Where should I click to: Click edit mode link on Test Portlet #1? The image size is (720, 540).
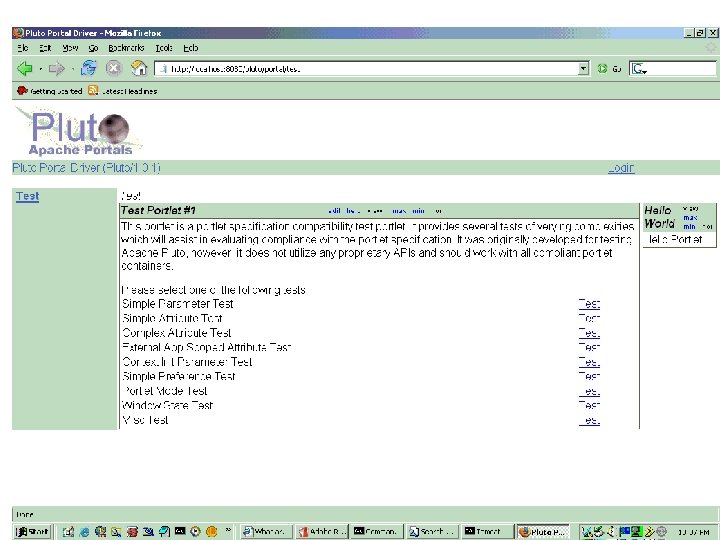click(335, 211)
